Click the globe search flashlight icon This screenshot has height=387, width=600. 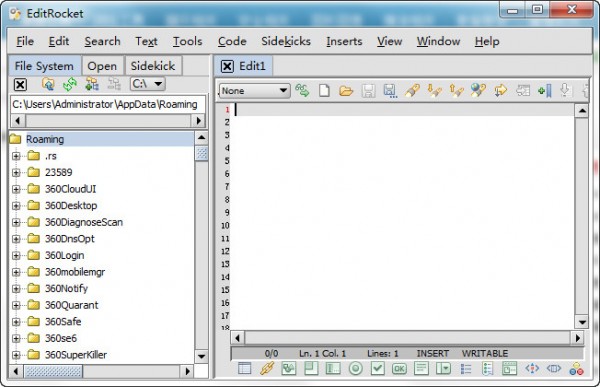point(478,91)
